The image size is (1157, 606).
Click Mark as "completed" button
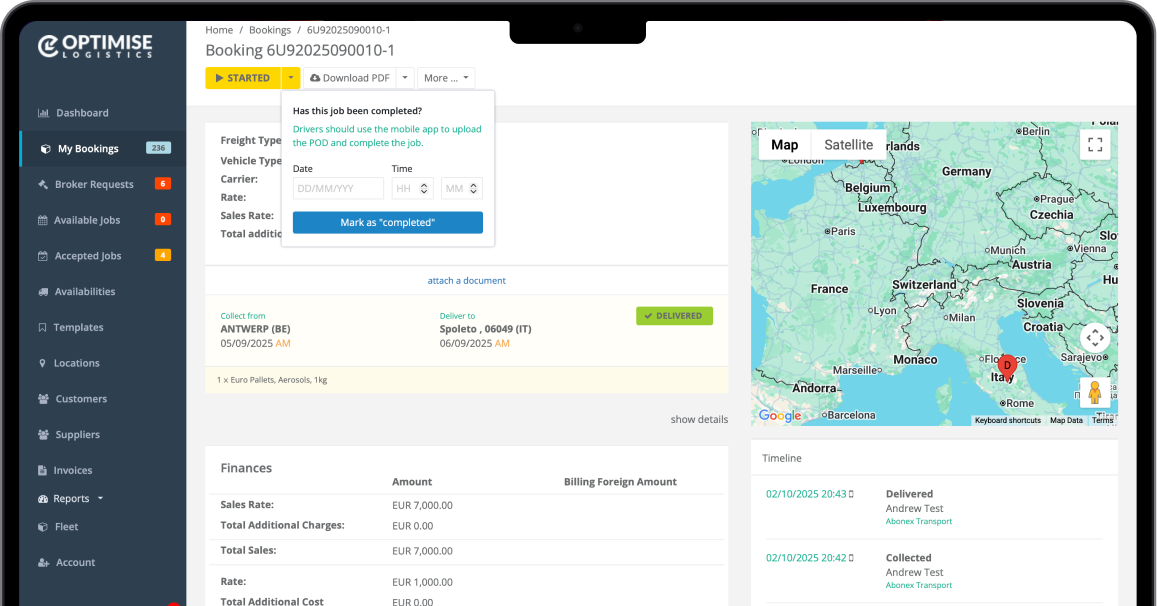pos(387,222)
